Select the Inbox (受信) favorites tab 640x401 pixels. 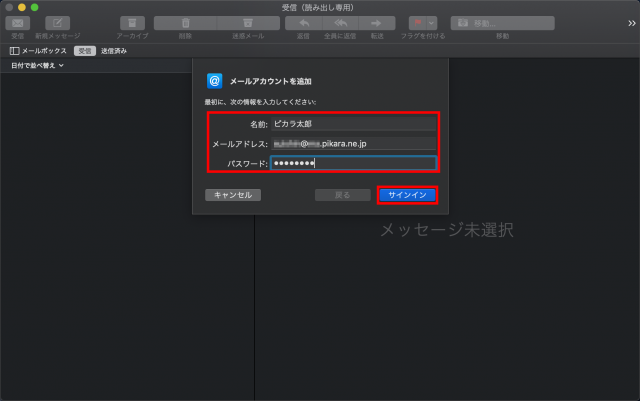pyautogui.click(x=85, y=50)
